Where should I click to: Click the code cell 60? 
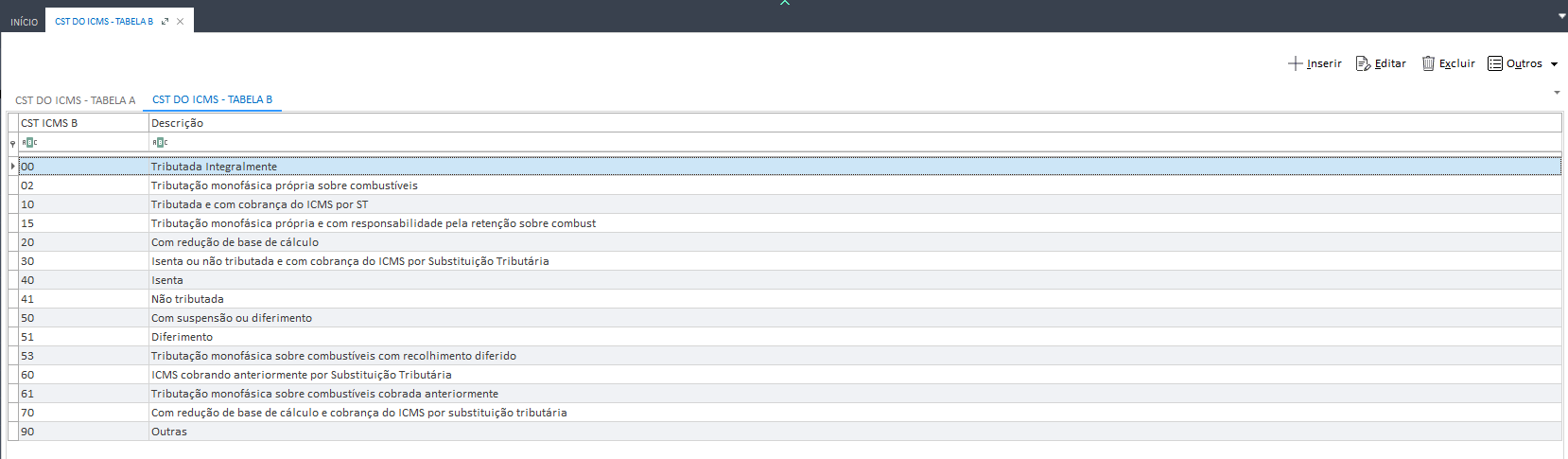(83, 375)
